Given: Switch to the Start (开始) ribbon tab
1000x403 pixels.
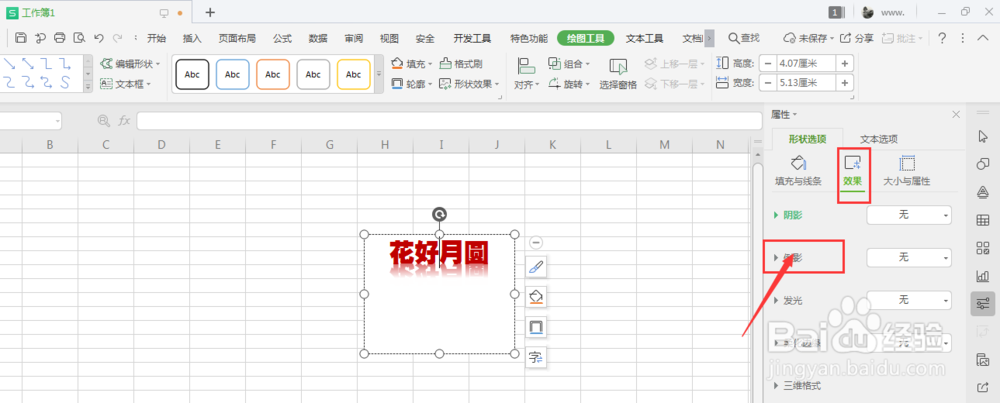Looking at the screenshot, I should coord(156,38).
